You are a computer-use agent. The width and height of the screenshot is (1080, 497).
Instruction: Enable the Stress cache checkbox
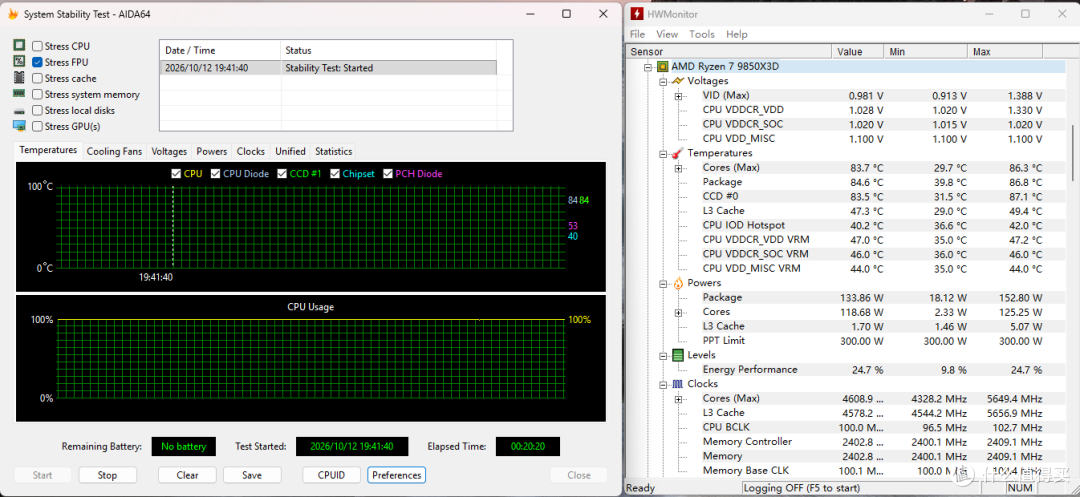(37, 78)
